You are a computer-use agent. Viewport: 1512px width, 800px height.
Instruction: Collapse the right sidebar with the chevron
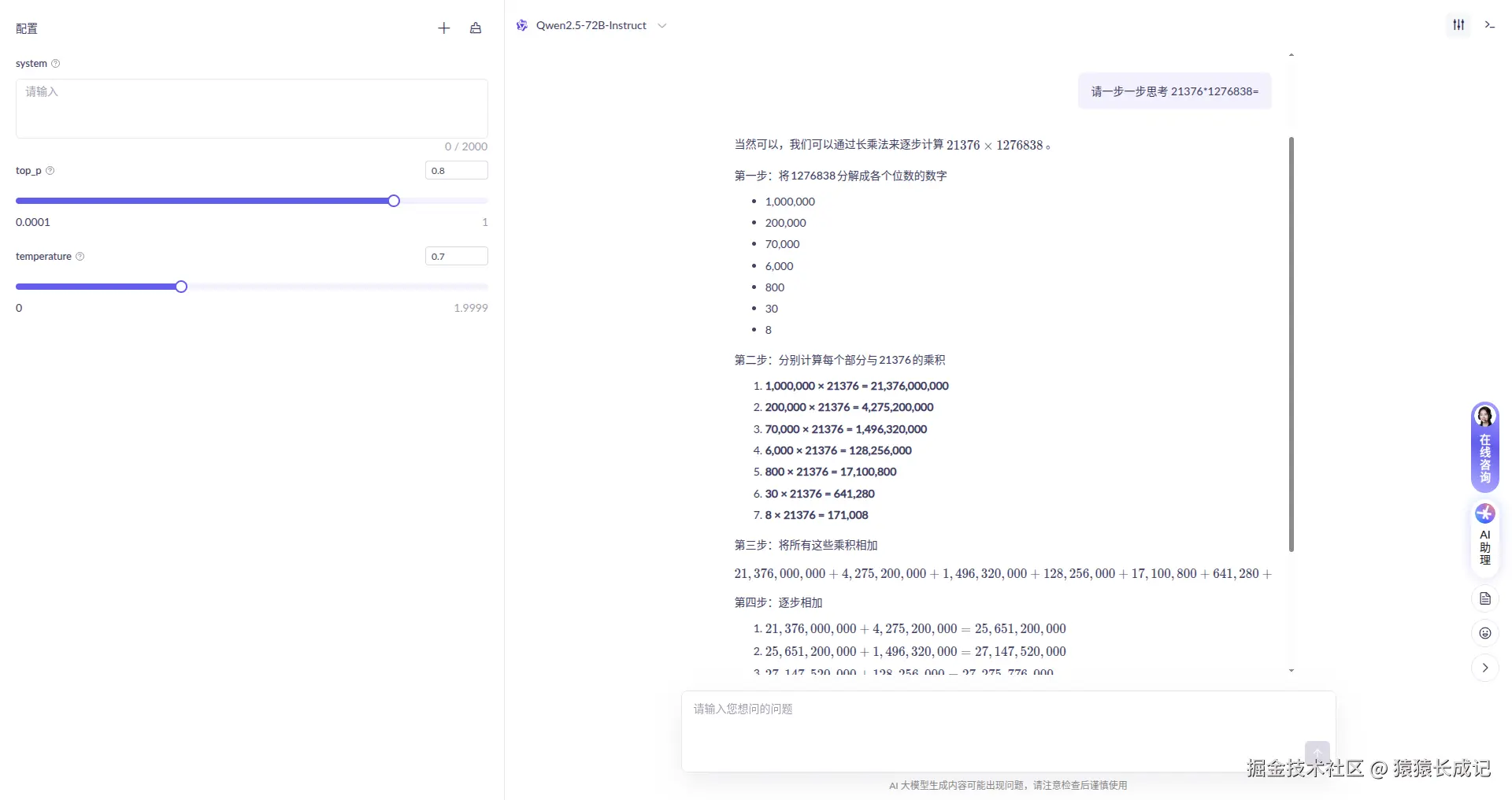1484,668
